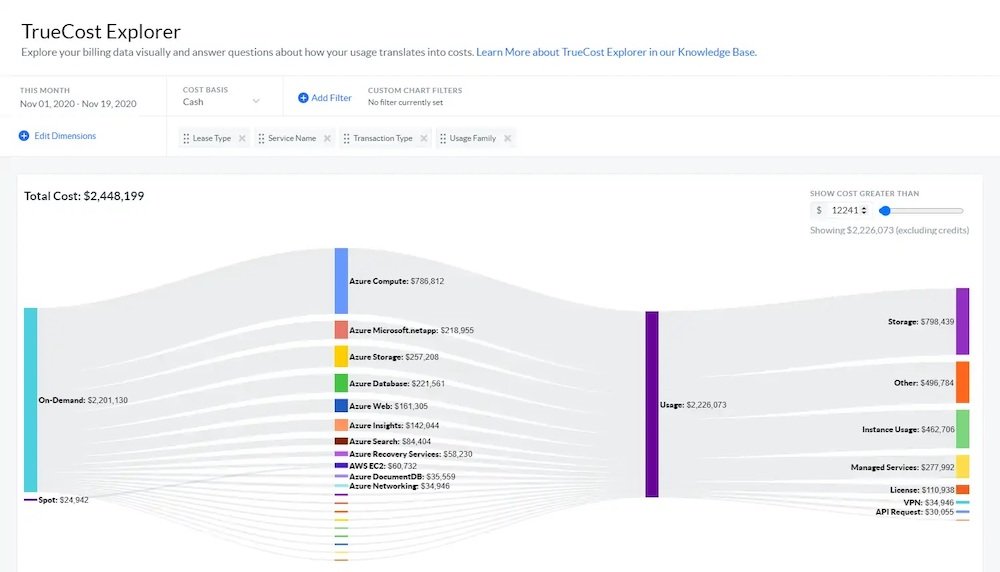Click the Usage: $2,226,073 label

click(693, 405)
